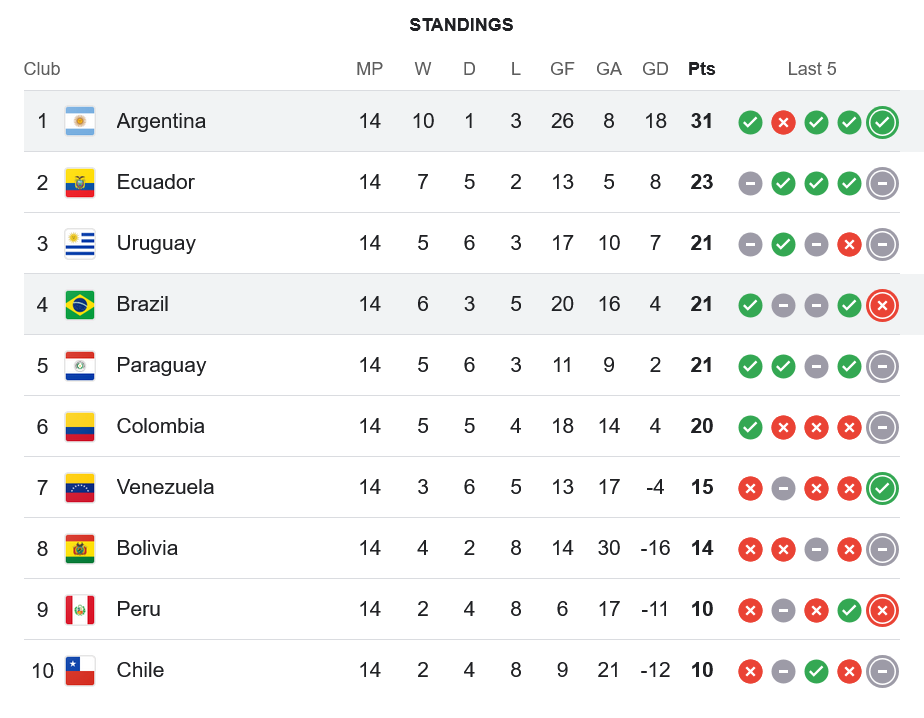Open the Peru team name link
This screenshot has width=924, height=718.
click(x=138, y=609)
